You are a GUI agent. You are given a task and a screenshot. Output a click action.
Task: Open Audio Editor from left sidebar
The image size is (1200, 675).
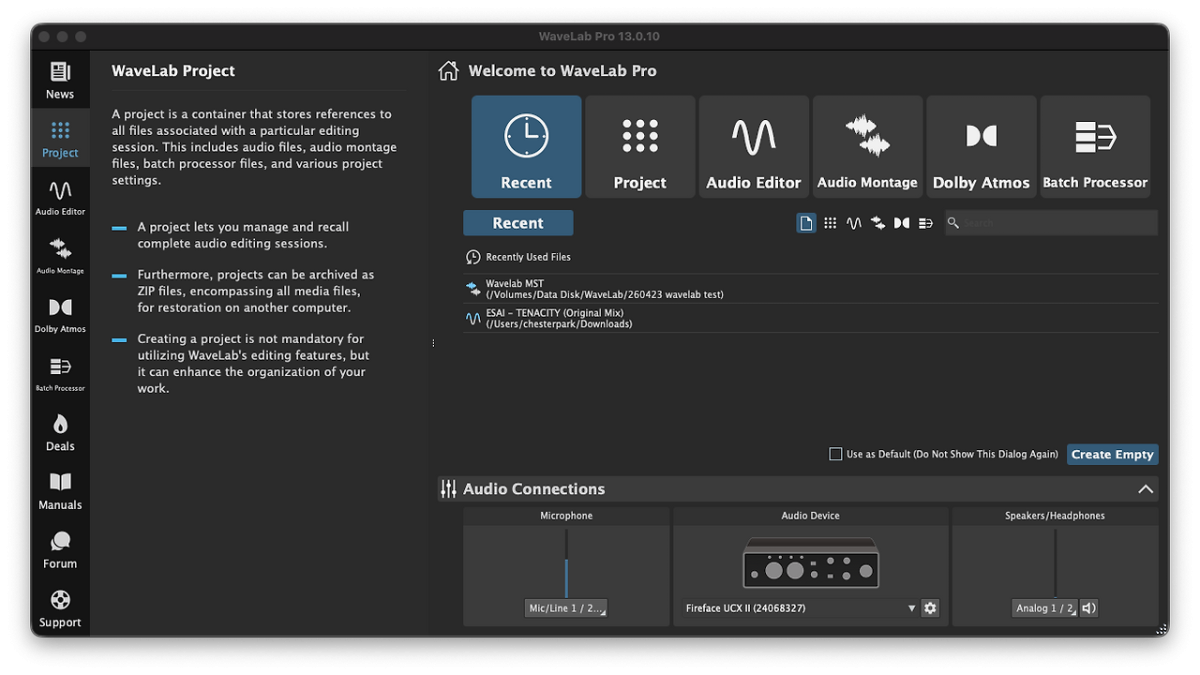tap(60, 197)
